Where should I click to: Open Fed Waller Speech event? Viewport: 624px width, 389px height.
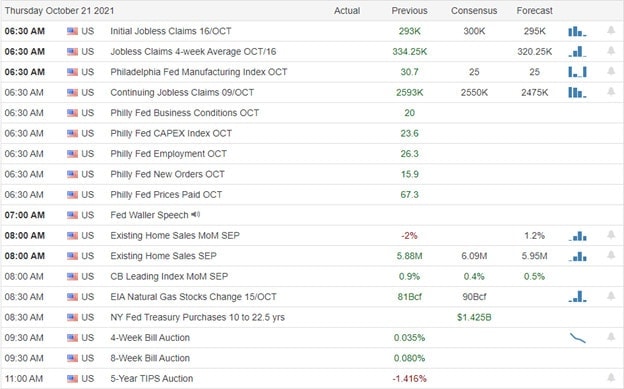tap(149, 215)
